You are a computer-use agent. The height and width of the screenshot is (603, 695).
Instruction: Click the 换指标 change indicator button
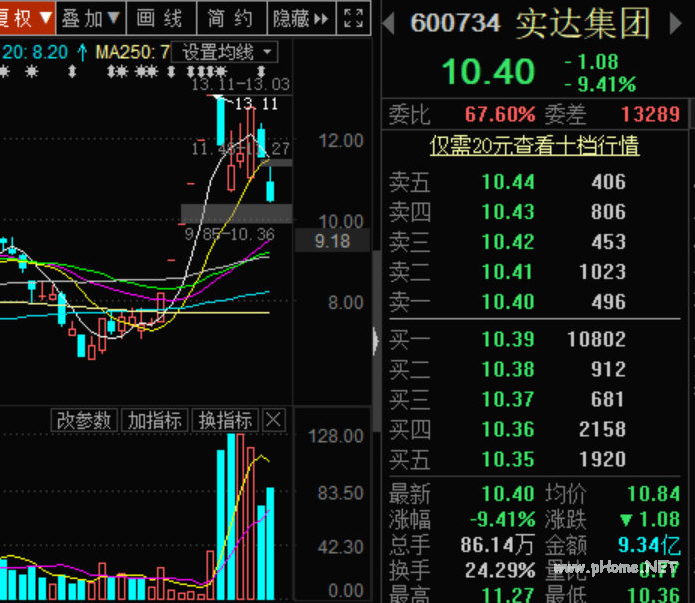pos(225,420)
